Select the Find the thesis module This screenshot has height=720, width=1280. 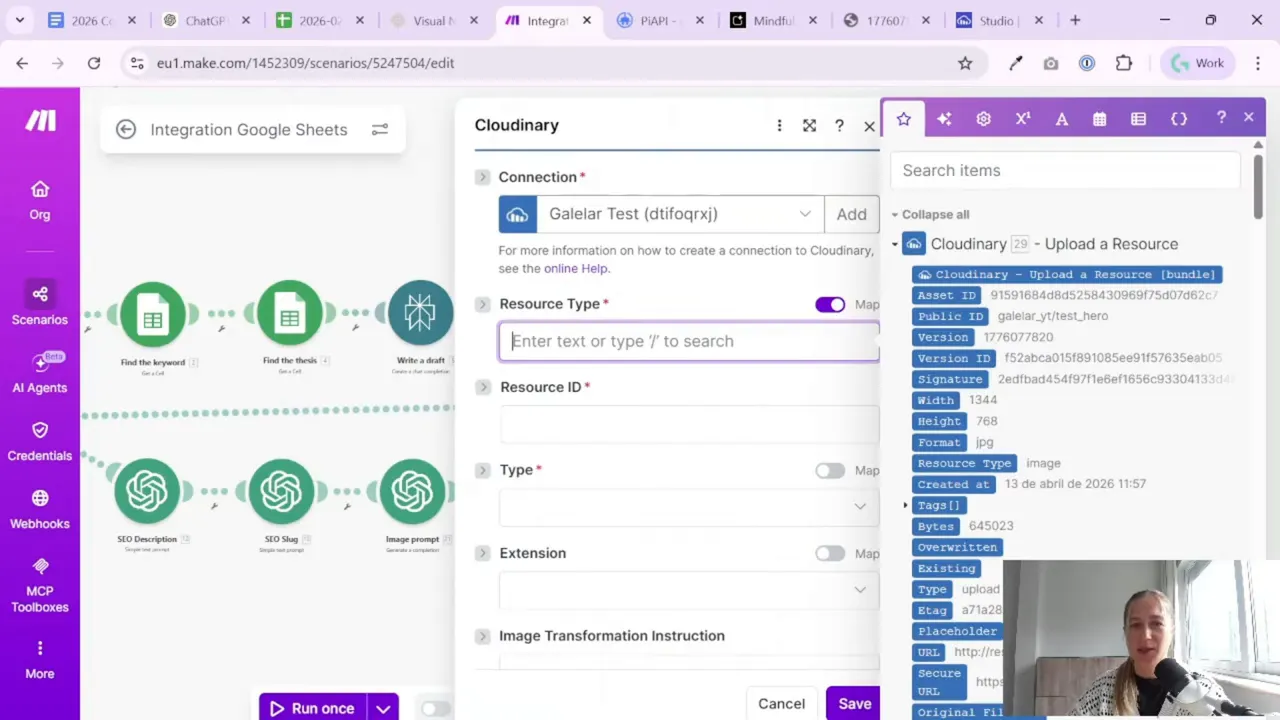click(x=289, y=314)
